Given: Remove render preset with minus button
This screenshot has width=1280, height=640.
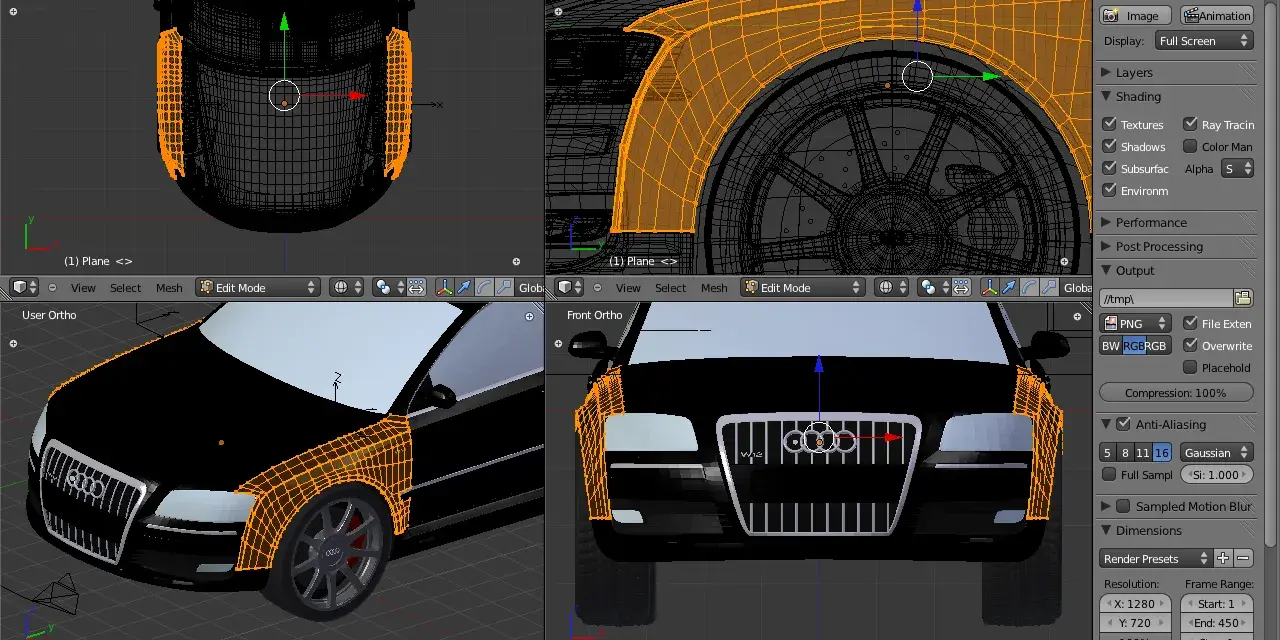Looking at the screenshot, I should tap(1243, 558).
